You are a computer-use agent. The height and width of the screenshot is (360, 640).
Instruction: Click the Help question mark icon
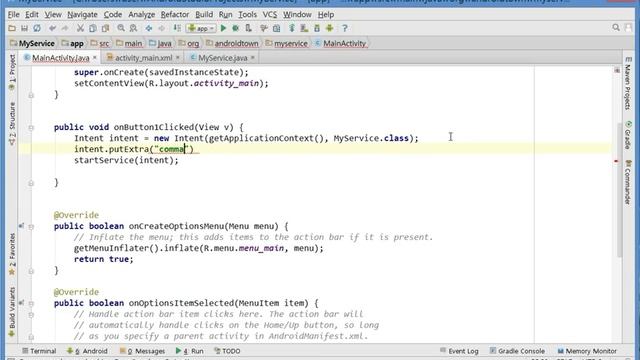pyautogui.click(x=345, y=28)
